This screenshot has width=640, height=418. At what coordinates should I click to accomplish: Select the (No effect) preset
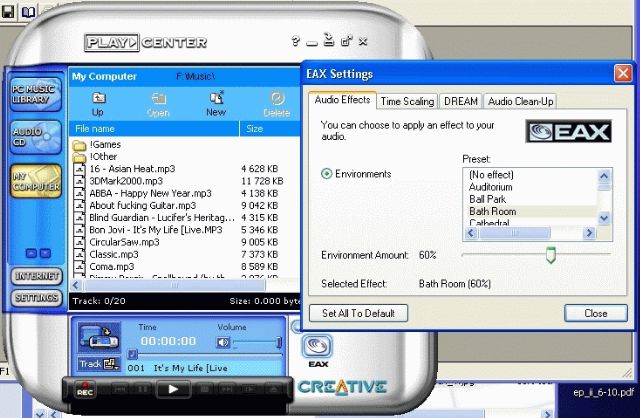[491, 175]
